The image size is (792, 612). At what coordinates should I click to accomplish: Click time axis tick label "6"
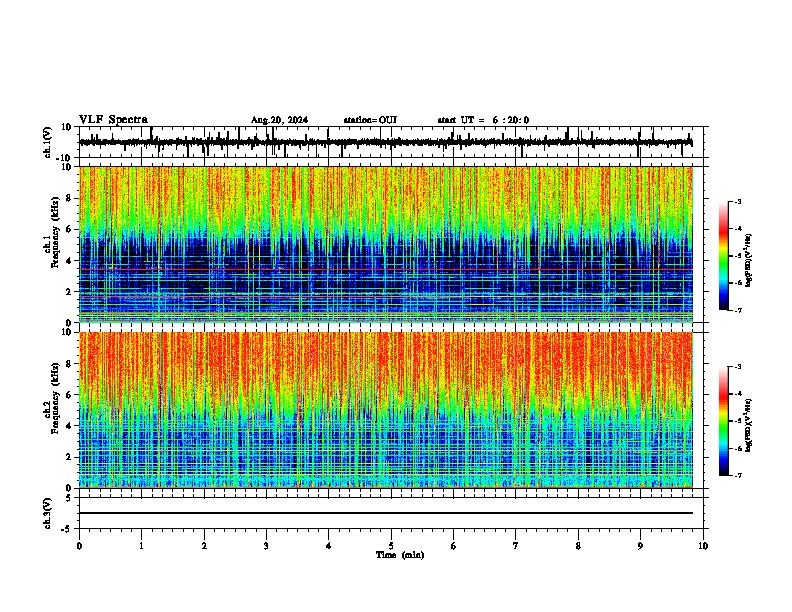[x=454, y=546]
